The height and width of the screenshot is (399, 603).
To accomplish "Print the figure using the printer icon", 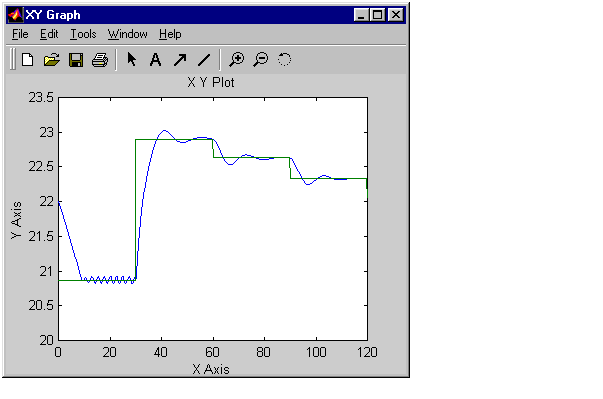I will pos(100,60).
